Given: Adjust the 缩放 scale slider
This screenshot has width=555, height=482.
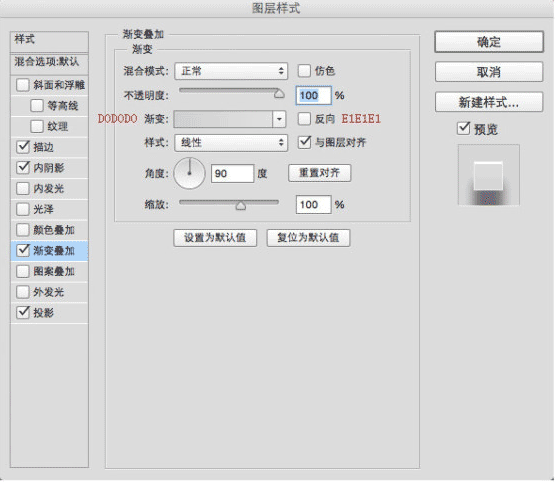Looking at the screenshot, I should click(241, 205).
